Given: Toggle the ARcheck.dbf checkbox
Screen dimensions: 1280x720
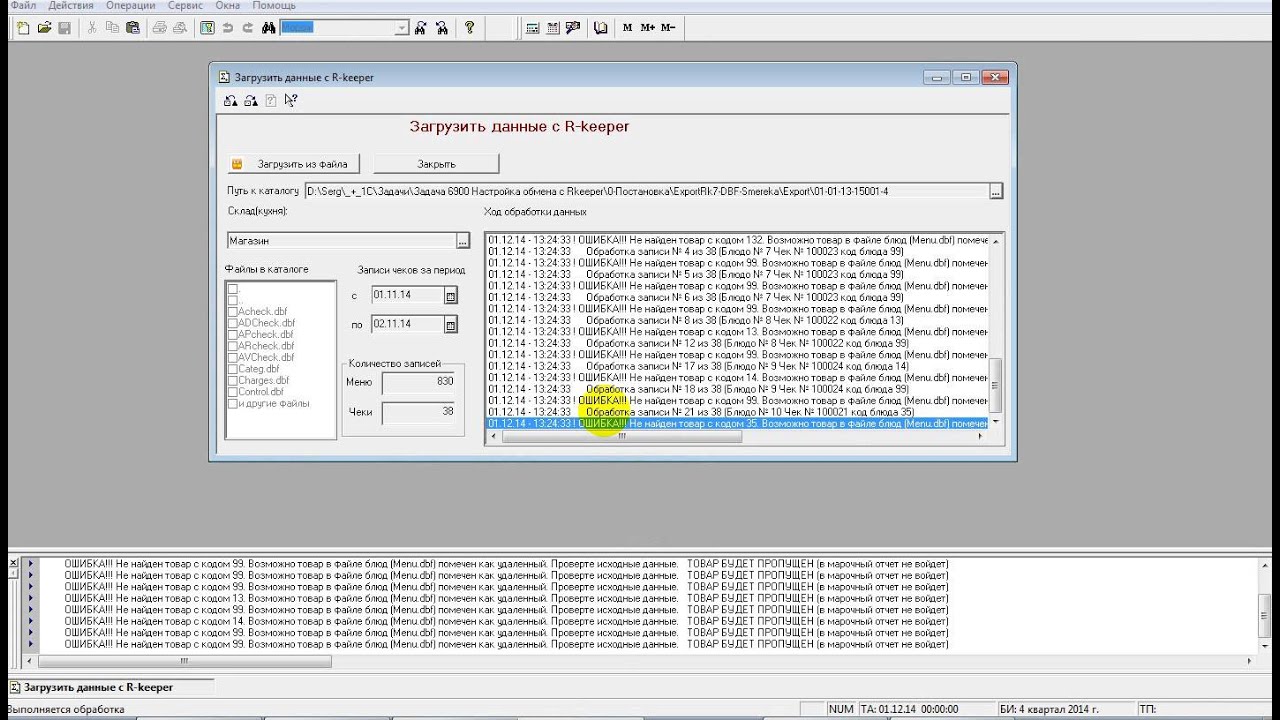Looking at the screenshot, I should click(x=233, y=346).
